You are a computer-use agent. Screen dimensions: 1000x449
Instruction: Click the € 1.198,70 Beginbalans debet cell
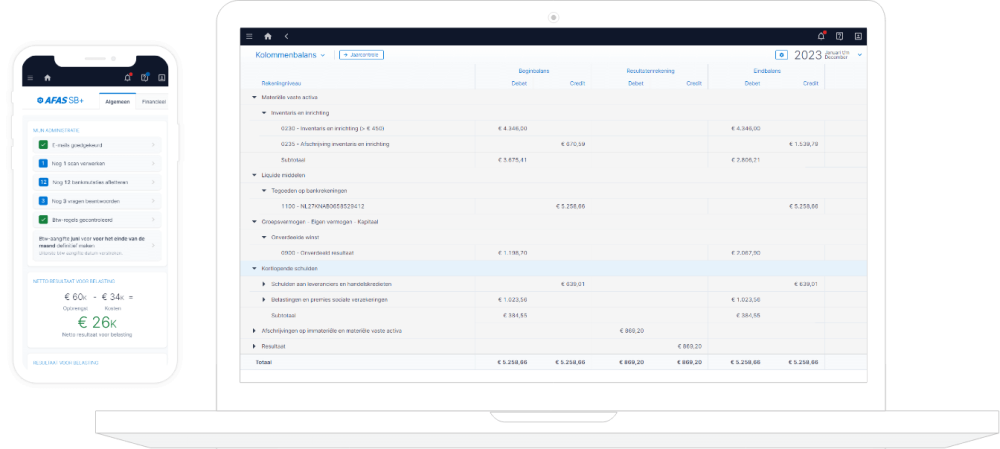pyautogui.click(x=512, y=253)
